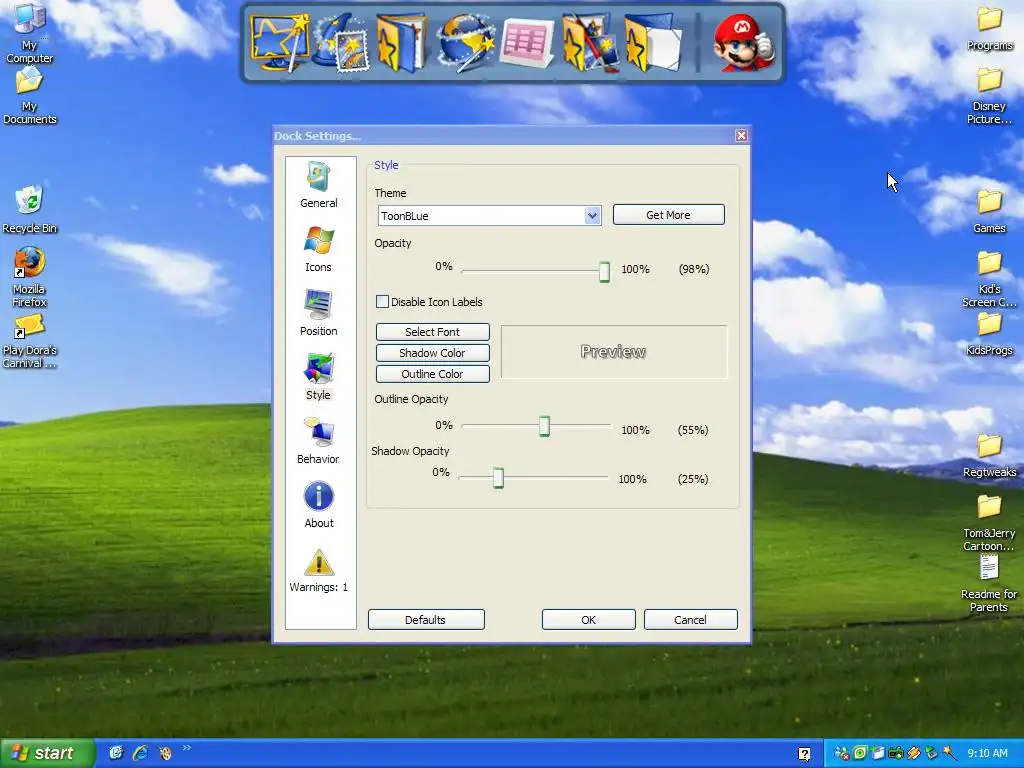
Task: Cancel the Dock Settings dialog
Action: tap(690, 620)
